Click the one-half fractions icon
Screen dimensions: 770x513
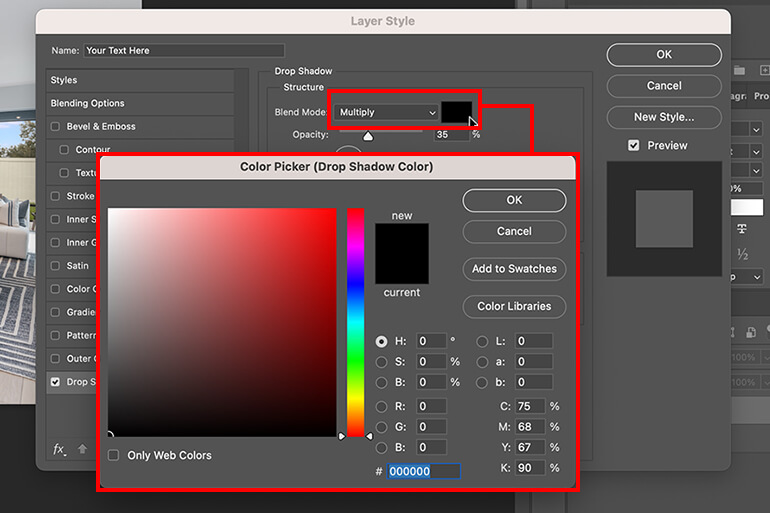click(x=742, y=254)
